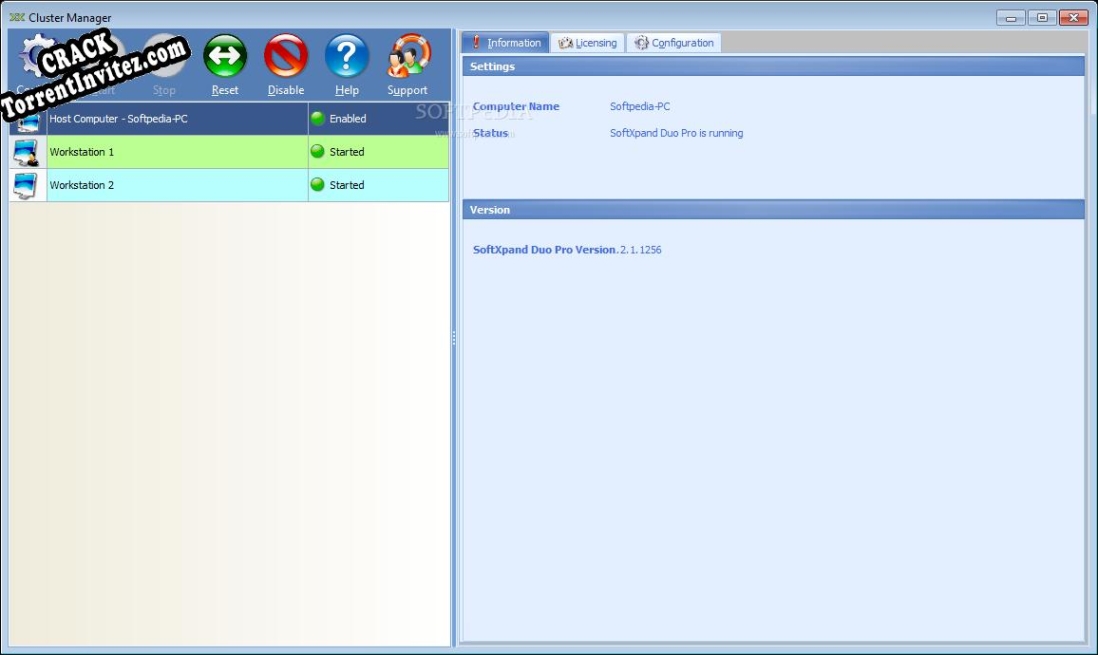Click the Workstation 1 computer icon
1098x655 pixels.
tap(25, 151)
